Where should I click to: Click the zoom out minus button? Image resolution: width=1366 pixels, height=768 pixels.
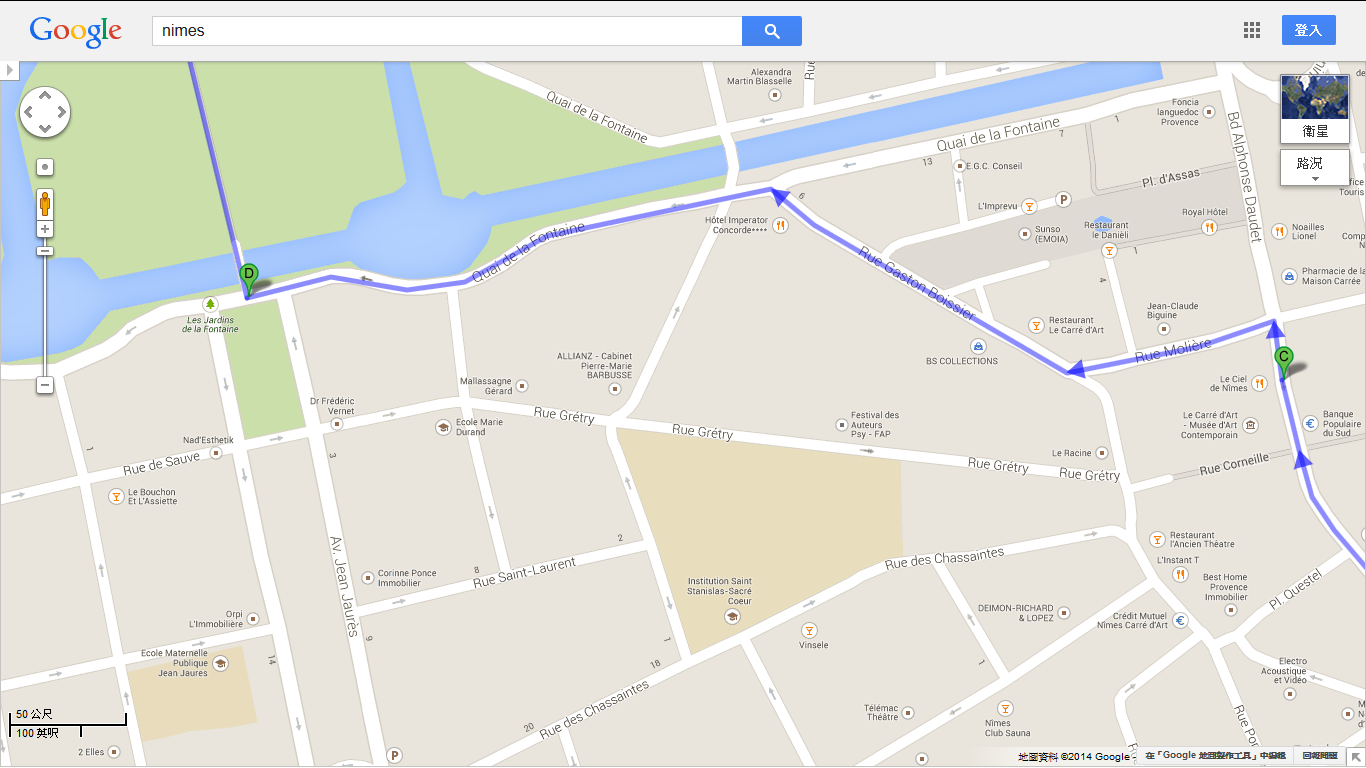coord(45,385)
